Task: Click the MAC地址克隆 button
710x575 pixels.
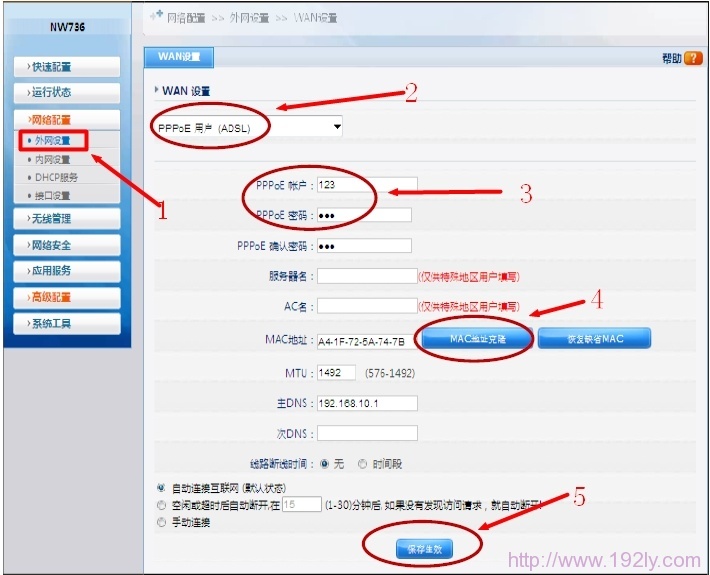Action: (477, 339)
